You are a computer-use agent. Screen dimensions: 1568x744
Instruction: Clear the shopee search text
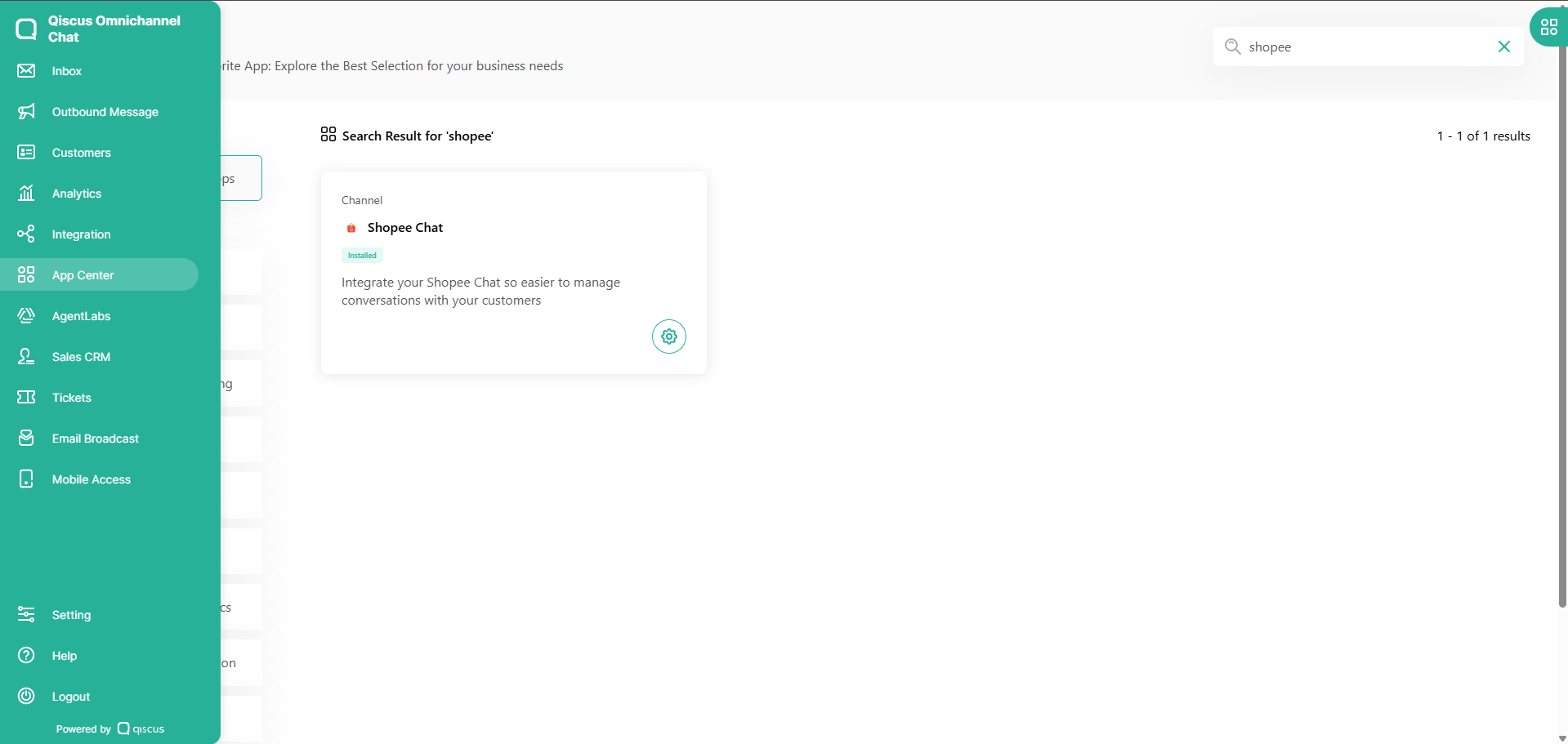pyautogui.click(x=1503, y=47)
